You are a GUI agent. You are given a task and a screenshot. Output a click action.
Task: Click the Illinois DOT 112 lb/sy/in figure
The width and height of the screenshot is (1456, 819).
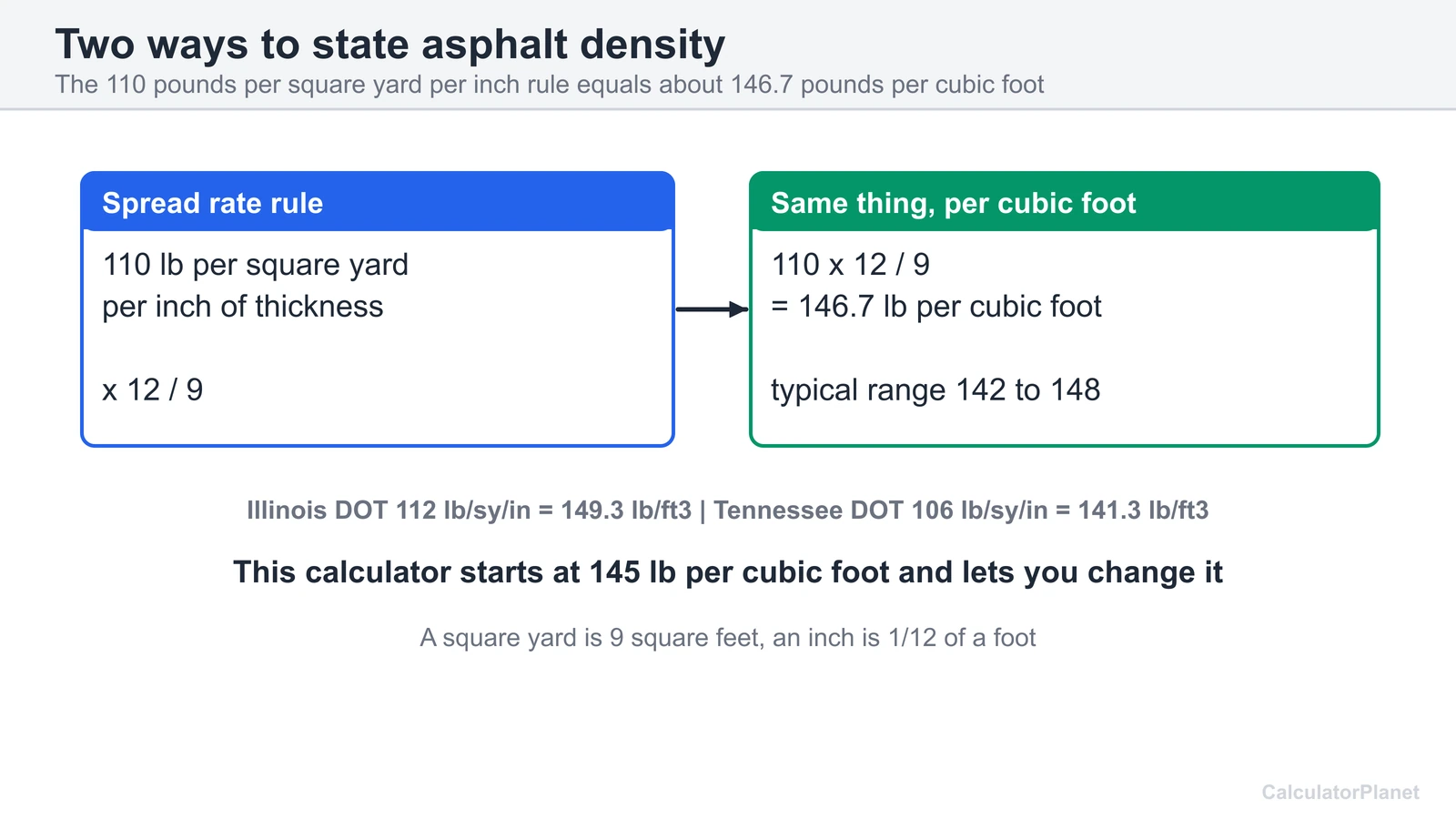click(469, 511)
